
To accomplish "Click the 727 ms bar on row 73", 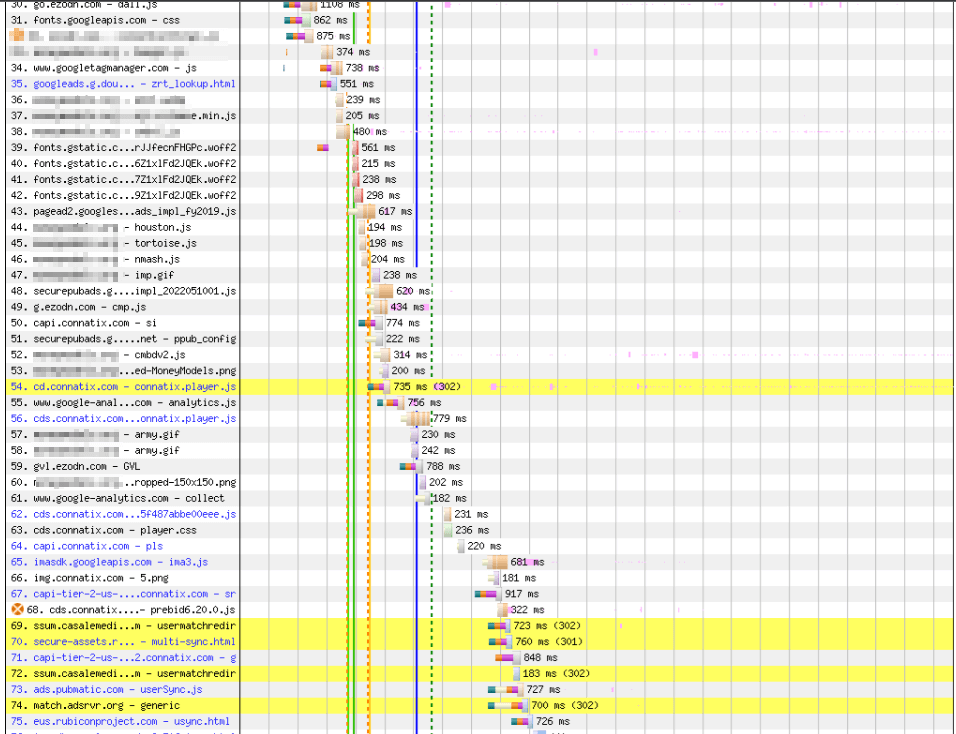I will [x=506, y=689].
